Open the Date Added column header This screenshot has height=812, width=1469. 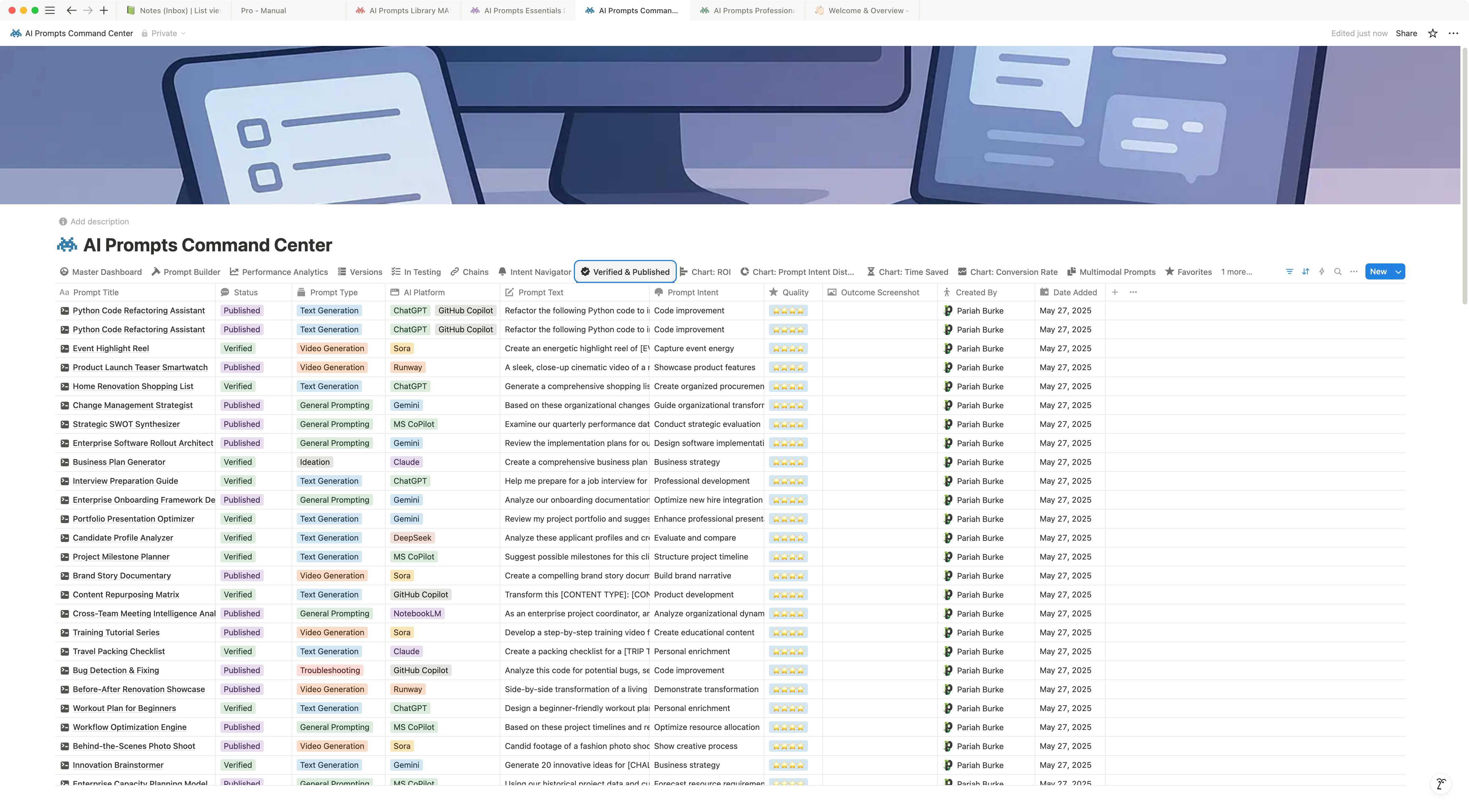1069,292
